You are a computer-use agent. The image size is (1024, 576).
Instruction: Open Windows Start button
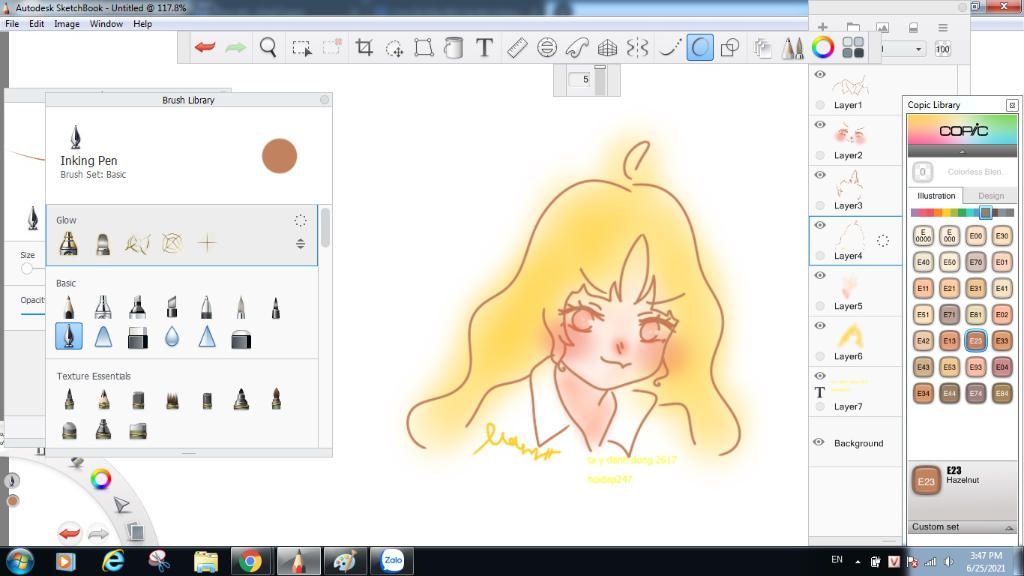click(x=20, y=561)
